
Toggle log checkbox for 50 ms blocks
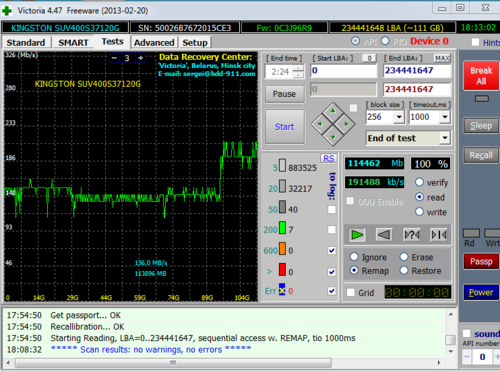(332, 209)
